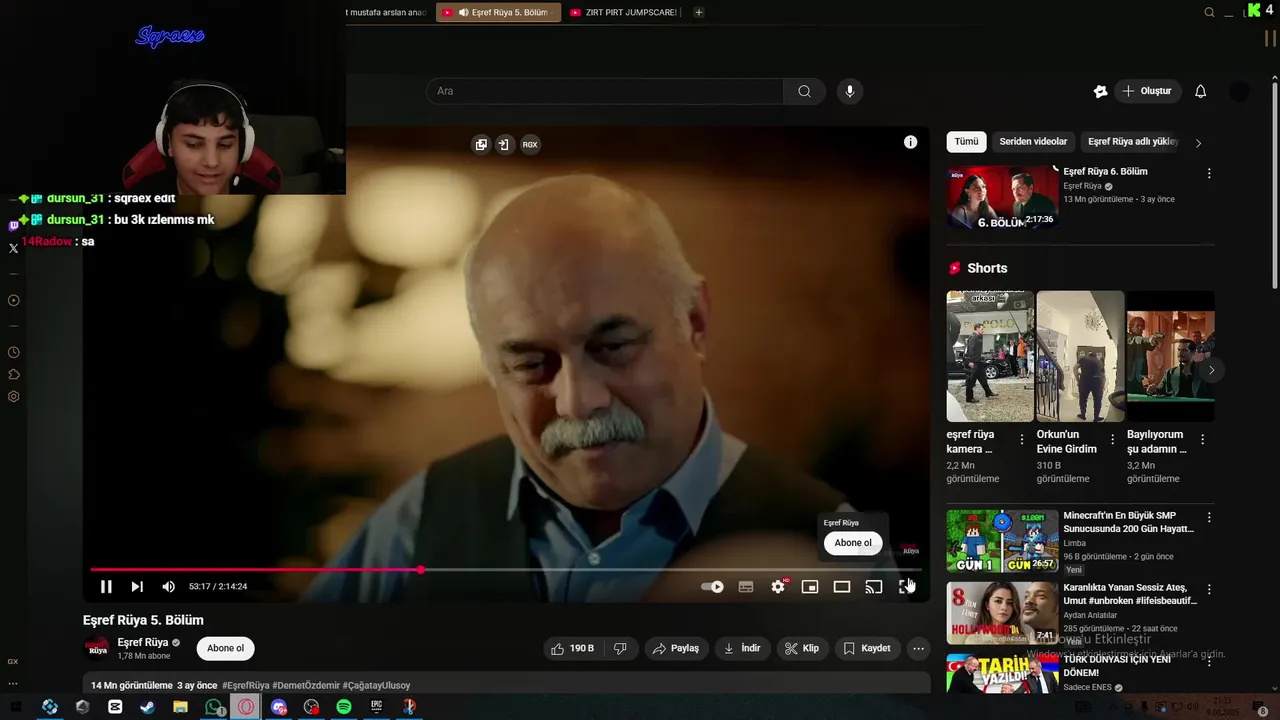The width and height of the screenshot is (1280, 720).
Task: Open options for 'Orkun'un Evine Girdim' short
Action: click(1112, 440)
